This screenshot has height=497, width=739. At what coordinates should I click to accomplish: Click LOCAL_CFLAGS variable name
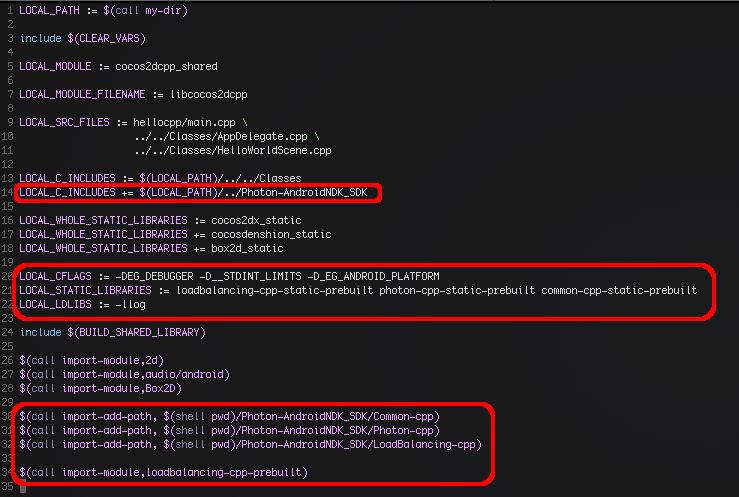55,277
